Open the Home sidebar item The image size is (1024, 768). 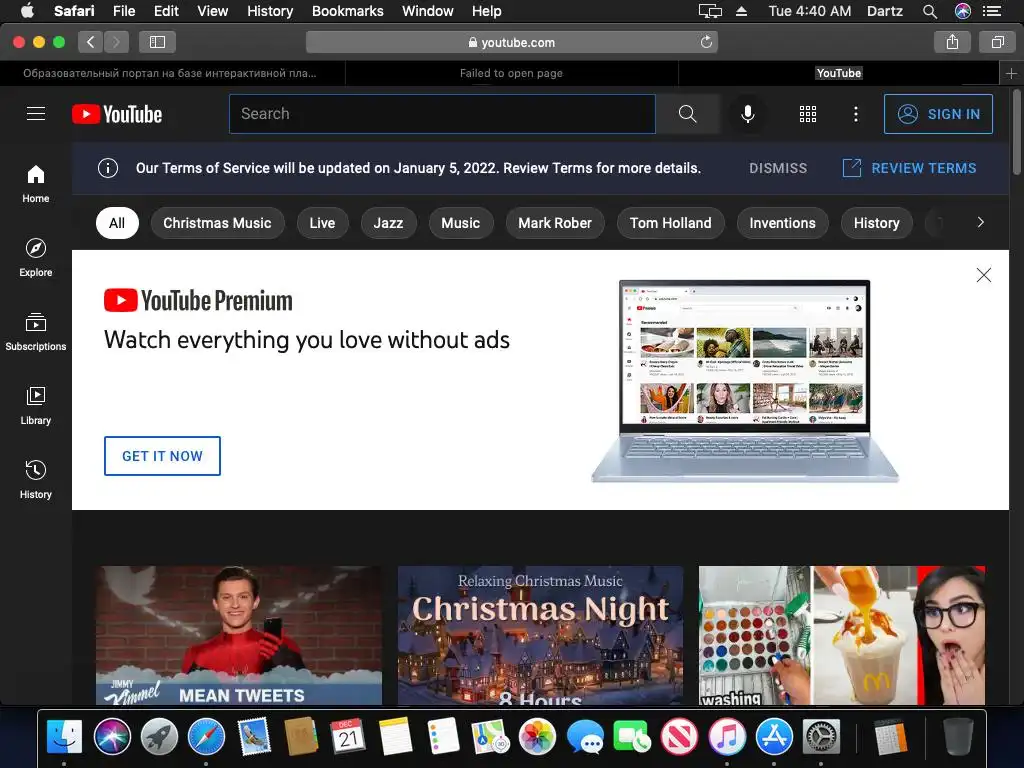tap(36, 184)
